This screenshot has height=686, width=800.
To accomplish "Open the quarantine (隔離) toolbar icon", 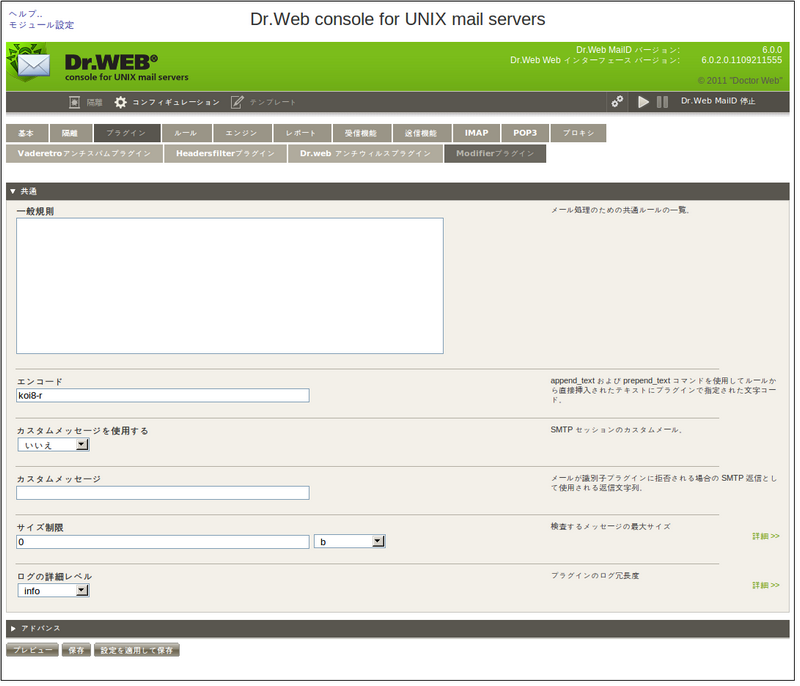I will click(74, 103).
